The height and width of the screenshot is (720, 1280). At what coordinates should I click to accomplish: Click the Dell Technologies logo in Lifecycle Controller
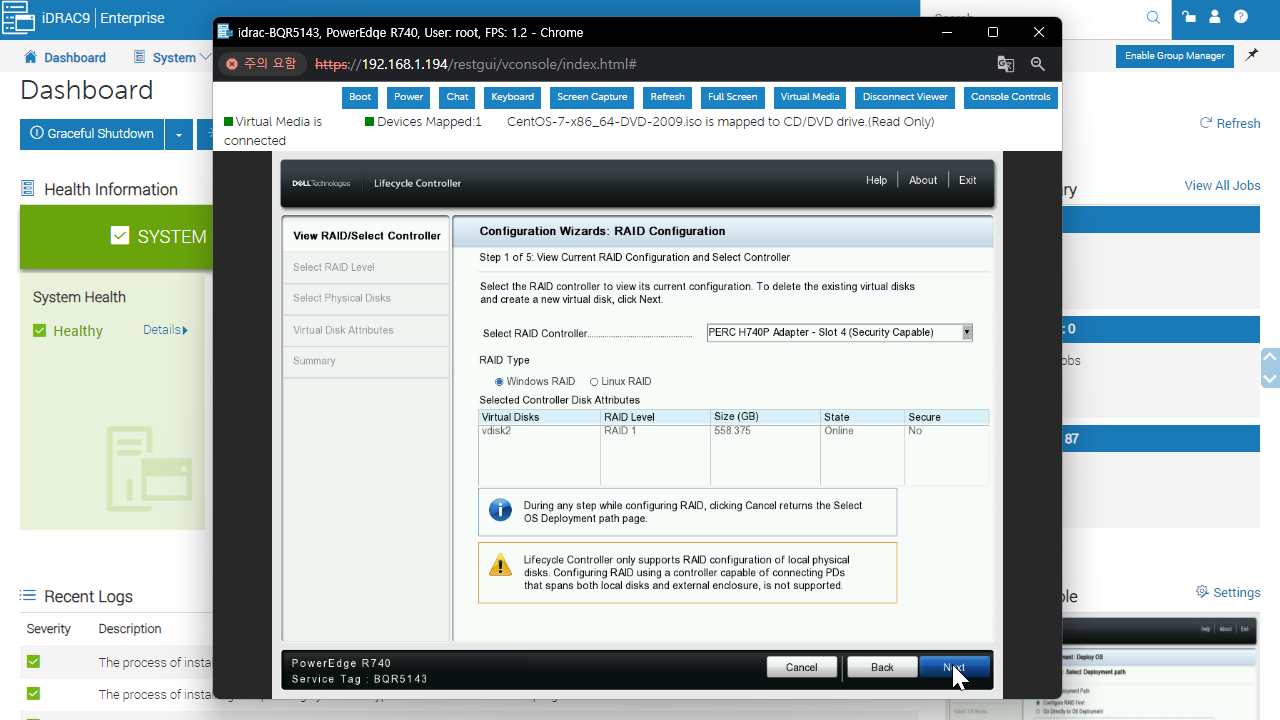coord(320,183)
